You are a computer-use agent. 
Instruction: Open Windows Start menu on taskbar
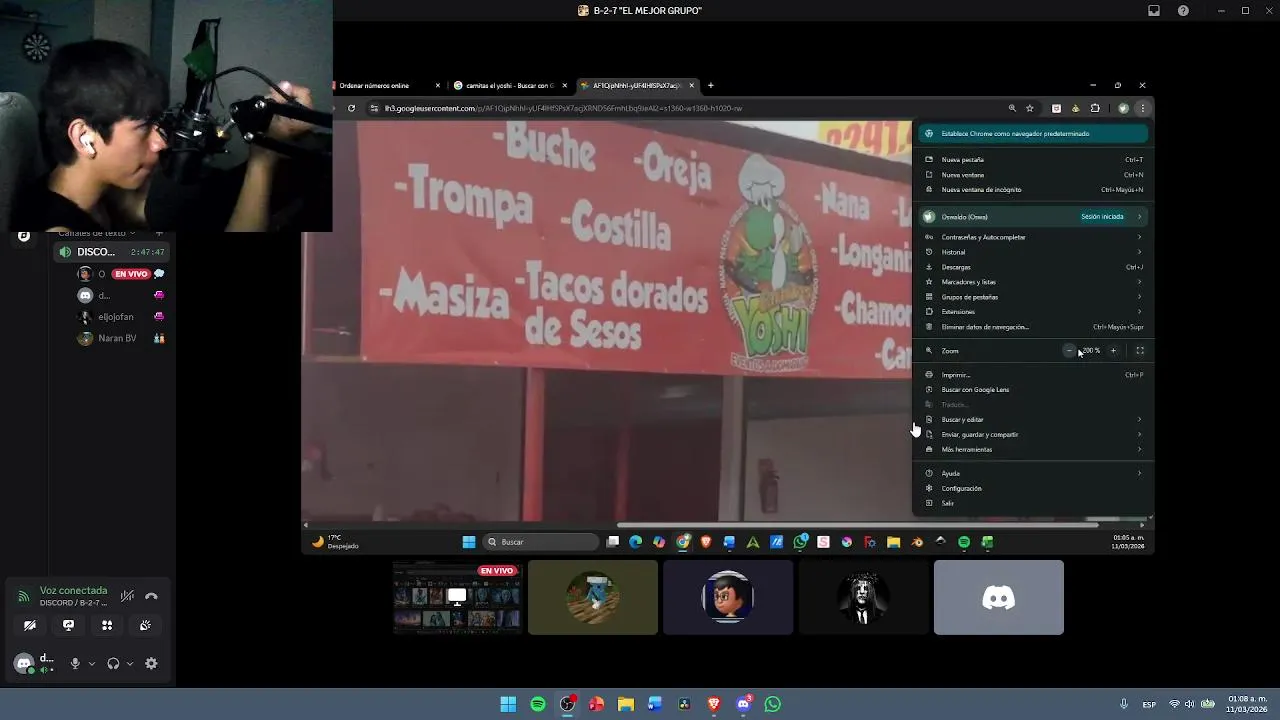tap(508, 704)
